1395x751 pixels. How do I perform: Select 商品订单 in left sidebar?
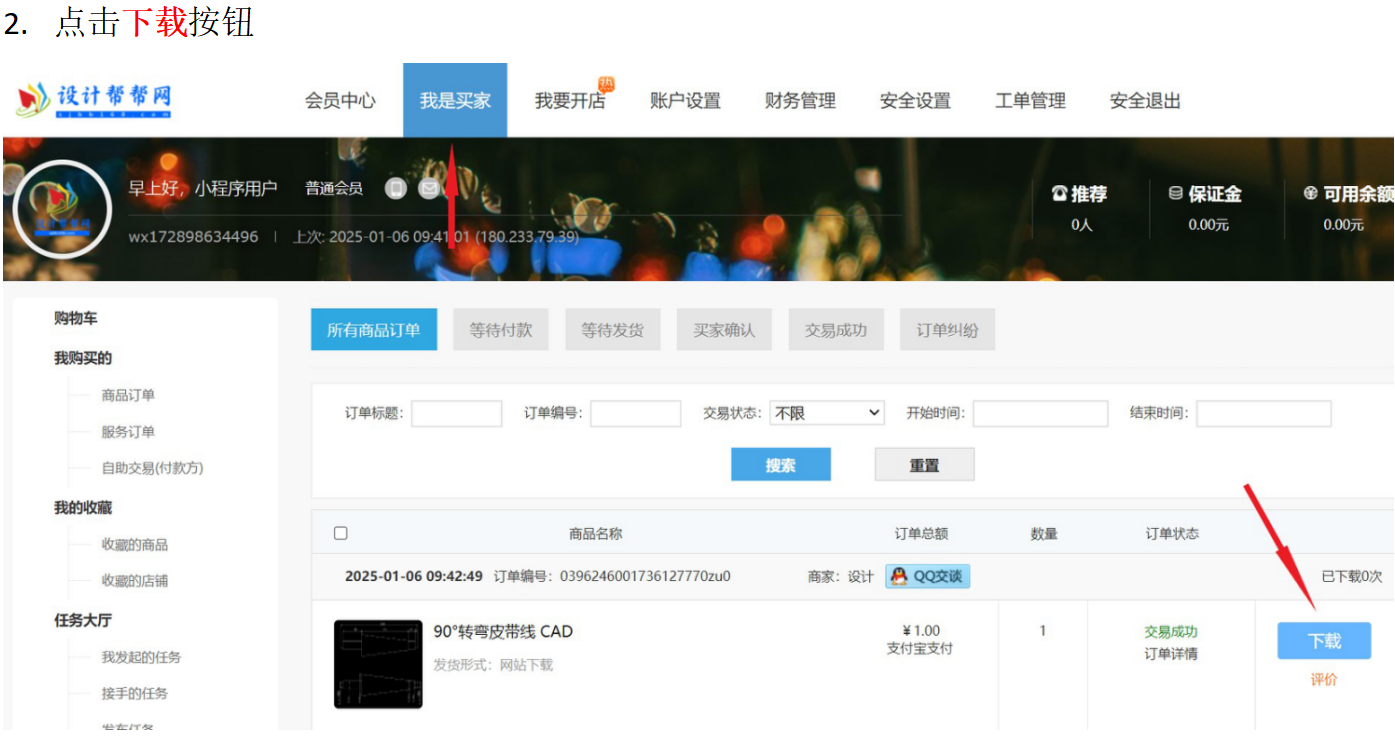128,395
